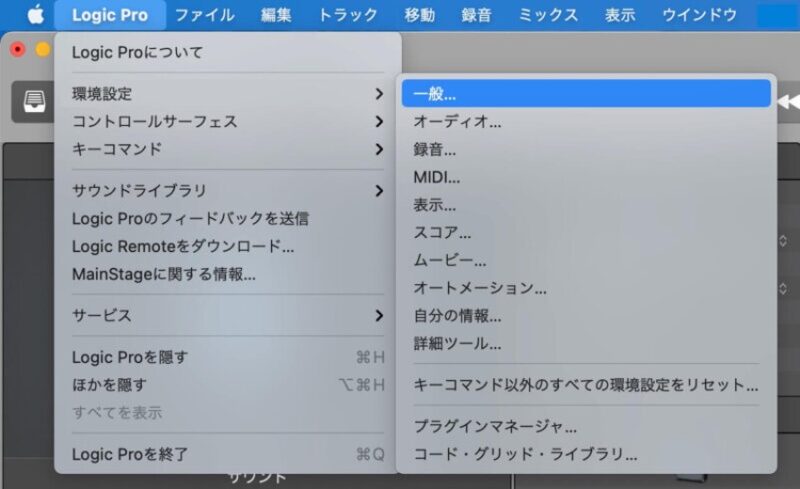The image size is (800, 489).
Task: Open プラグインマネージャ…
Action: click(586, 426)
